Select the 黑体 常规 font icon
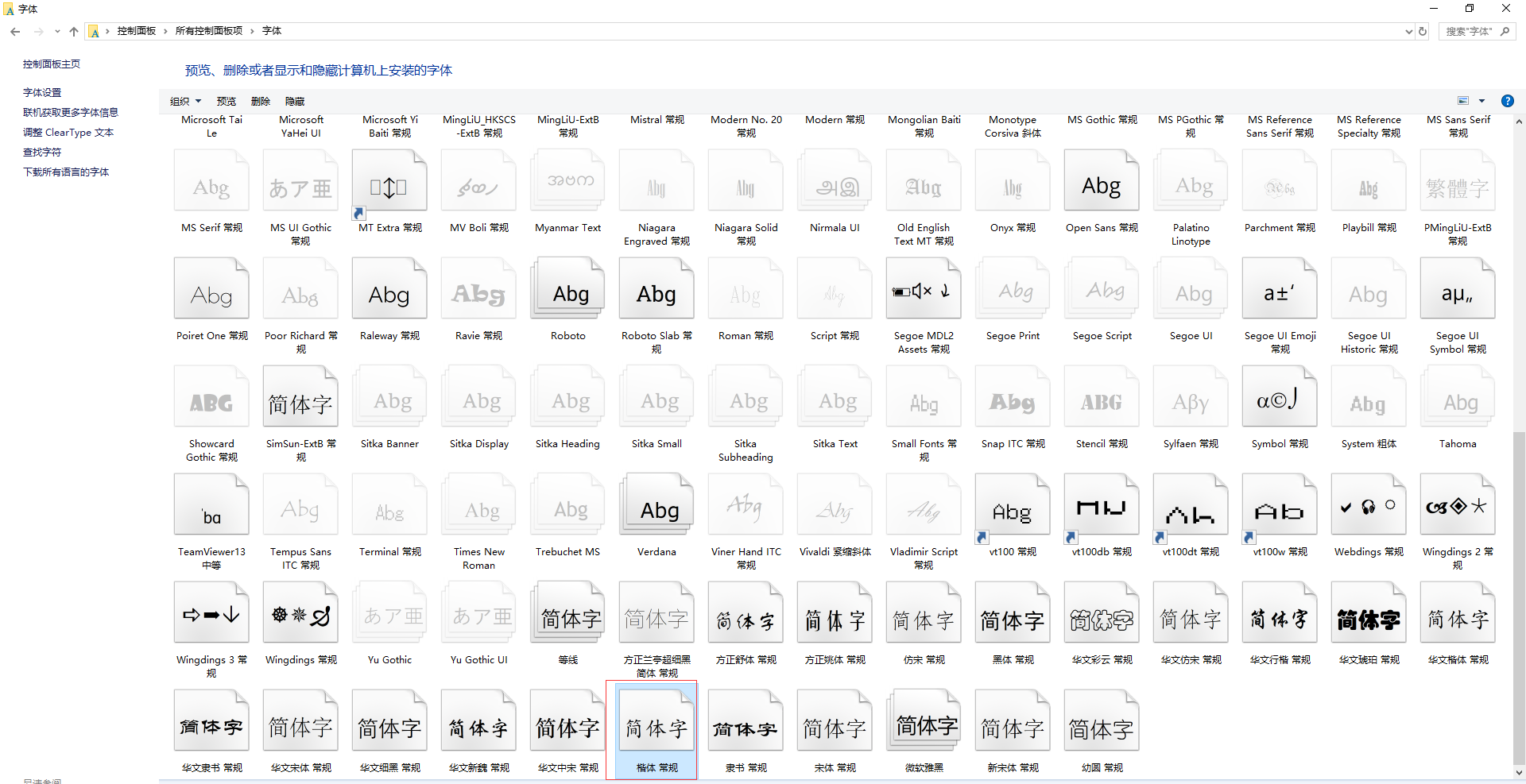The width and height of the screenshot is (1526, 784). (1013, 613)
